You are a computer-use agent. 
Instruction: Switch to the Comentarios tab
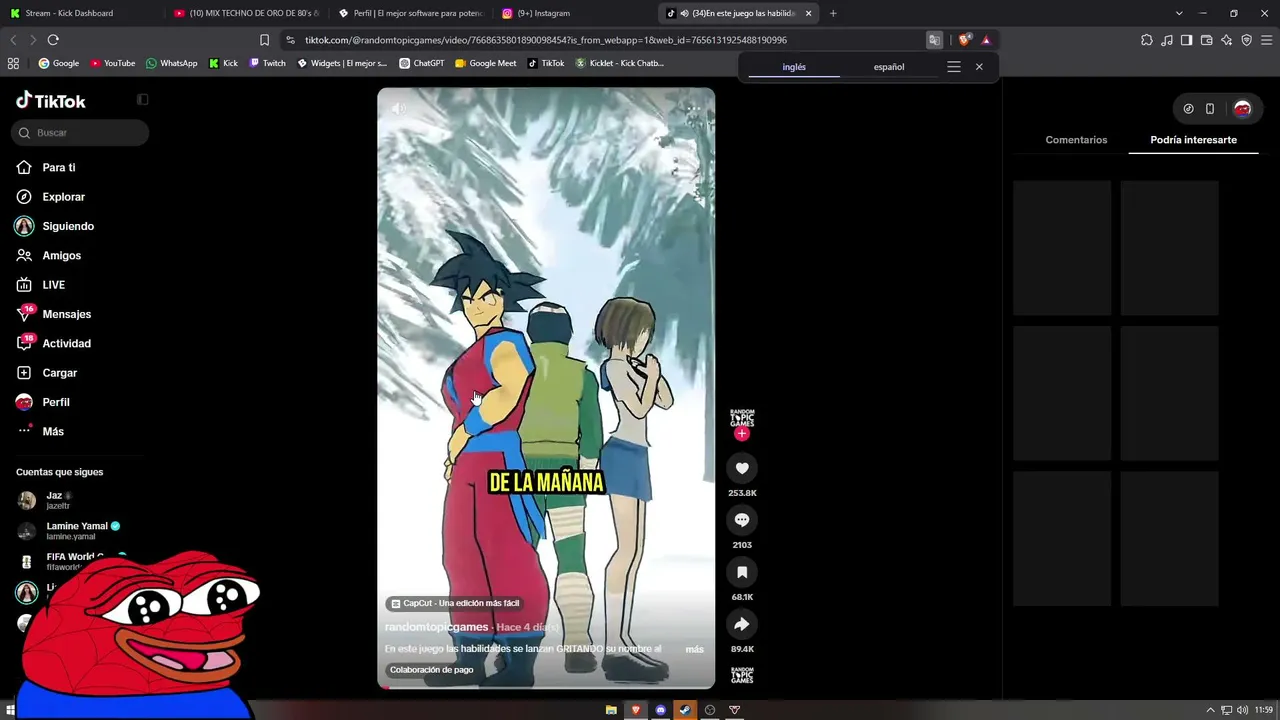1076,140
